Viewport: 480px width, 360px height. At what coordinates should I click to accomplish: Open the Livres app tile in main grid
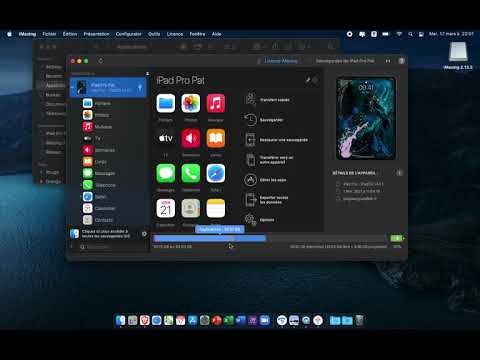[x=216, y=138]
